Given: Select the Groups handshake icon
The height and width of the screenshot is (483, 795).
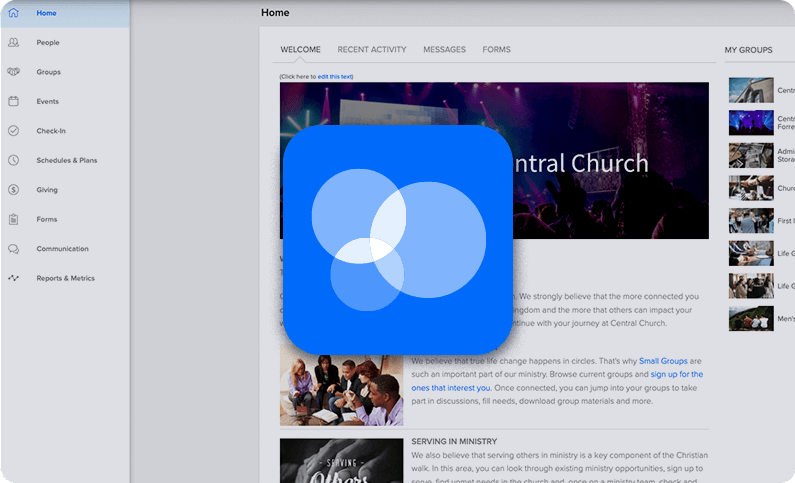Looking at the screenshot, I should (14, 72).
